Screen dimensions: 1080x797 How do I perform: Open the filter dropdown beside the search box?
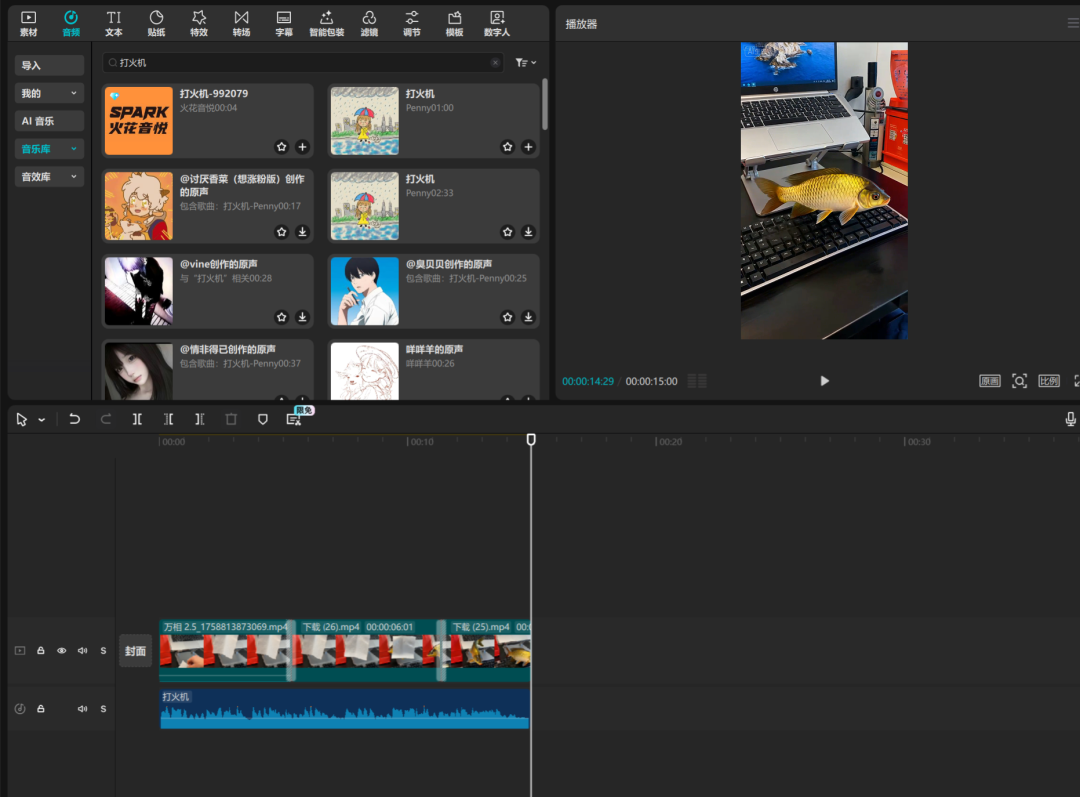click(x=526, y=63)
